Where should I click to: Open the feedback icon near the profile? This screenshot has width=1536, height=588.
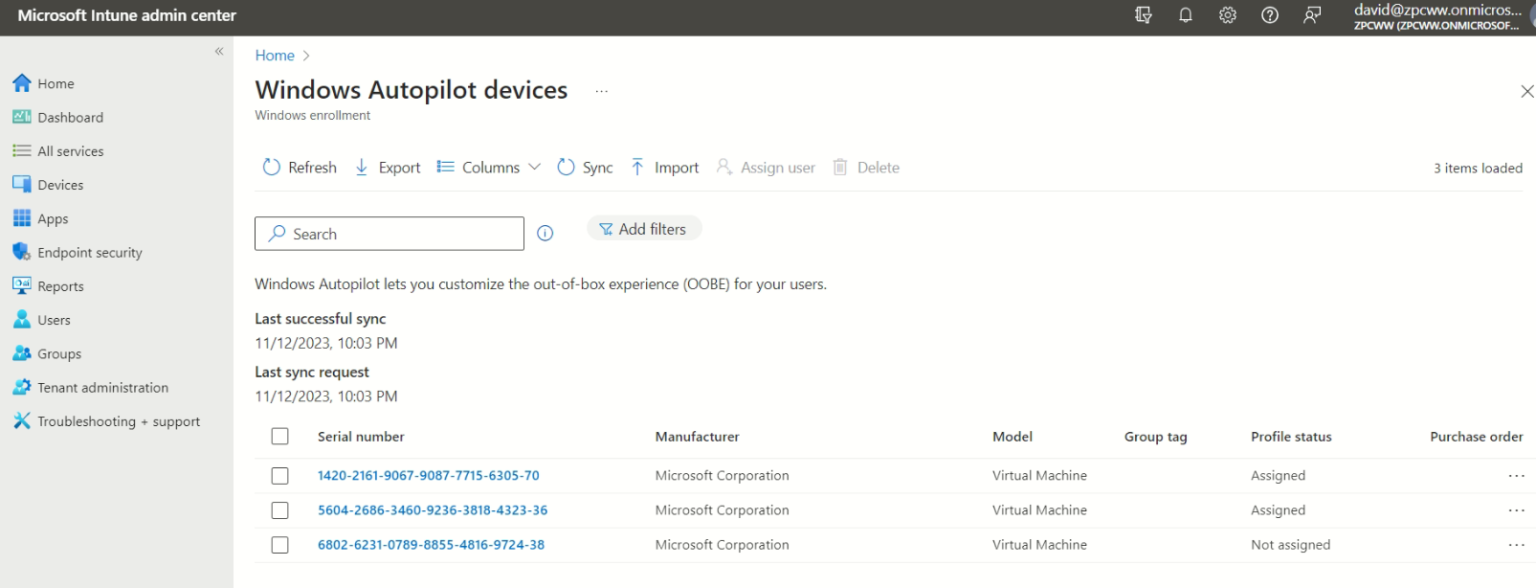coord(1311,16)
